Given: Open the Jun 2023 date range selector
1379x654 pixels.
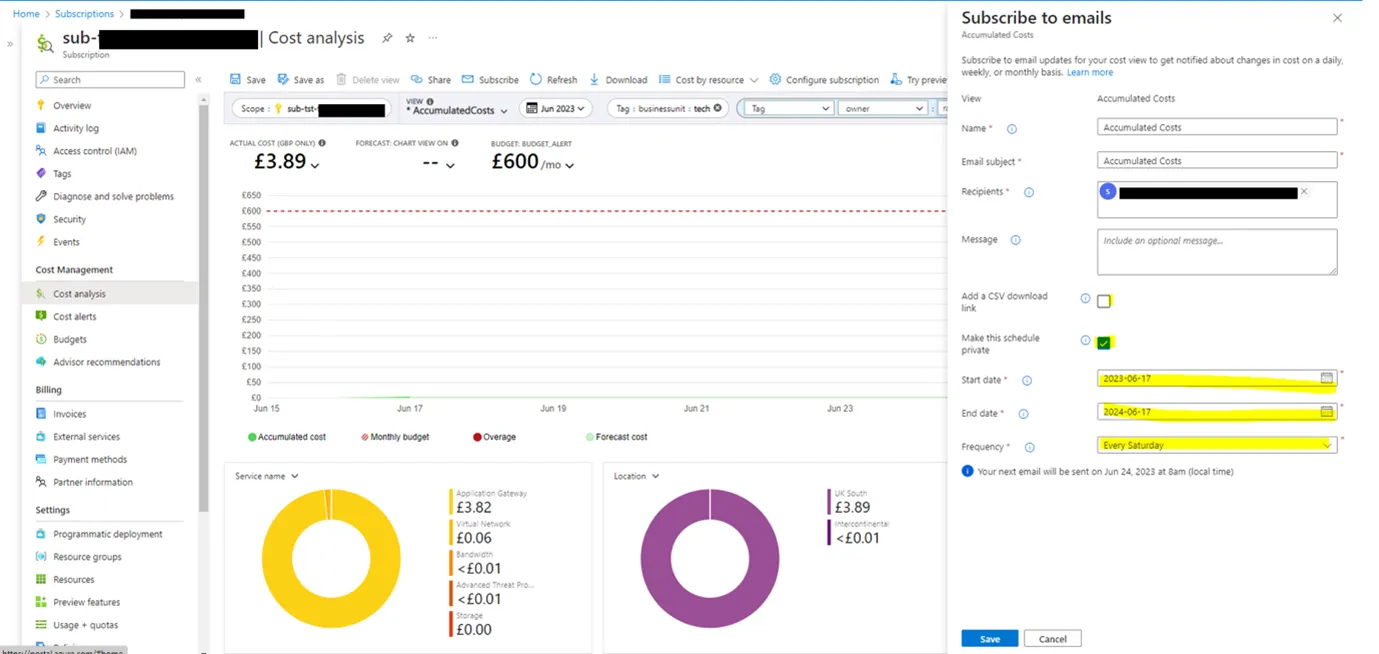Looking at the screenshot, I should pos(557,108).
